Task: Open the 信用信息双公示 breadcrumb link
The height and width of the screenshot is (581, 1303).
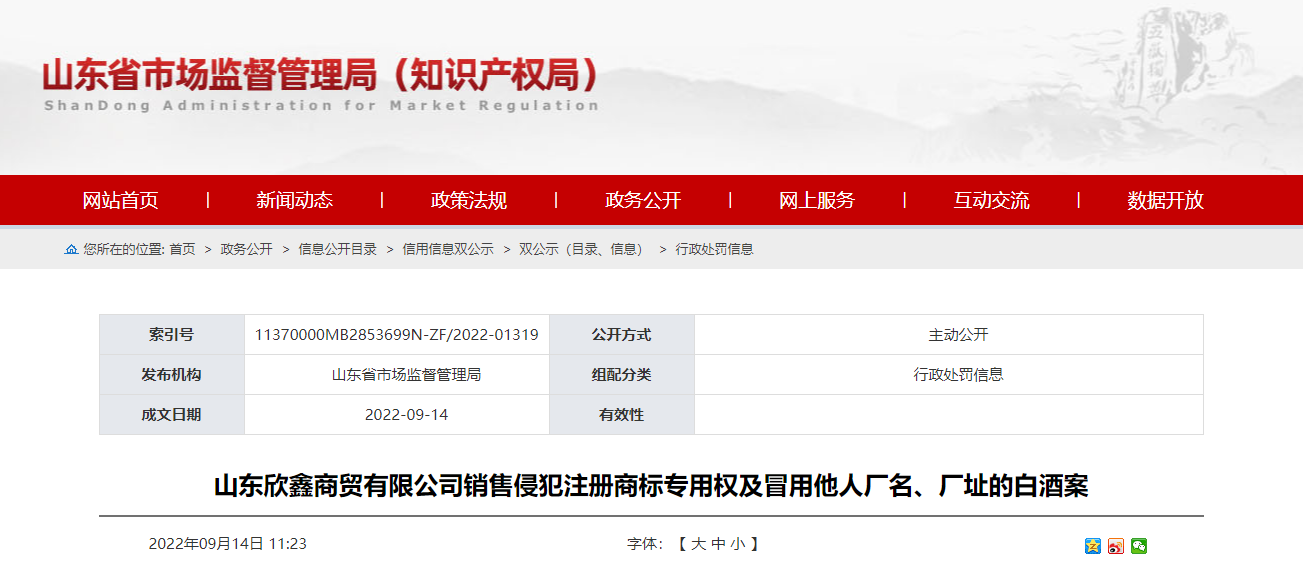Action: tap(448, 249)
